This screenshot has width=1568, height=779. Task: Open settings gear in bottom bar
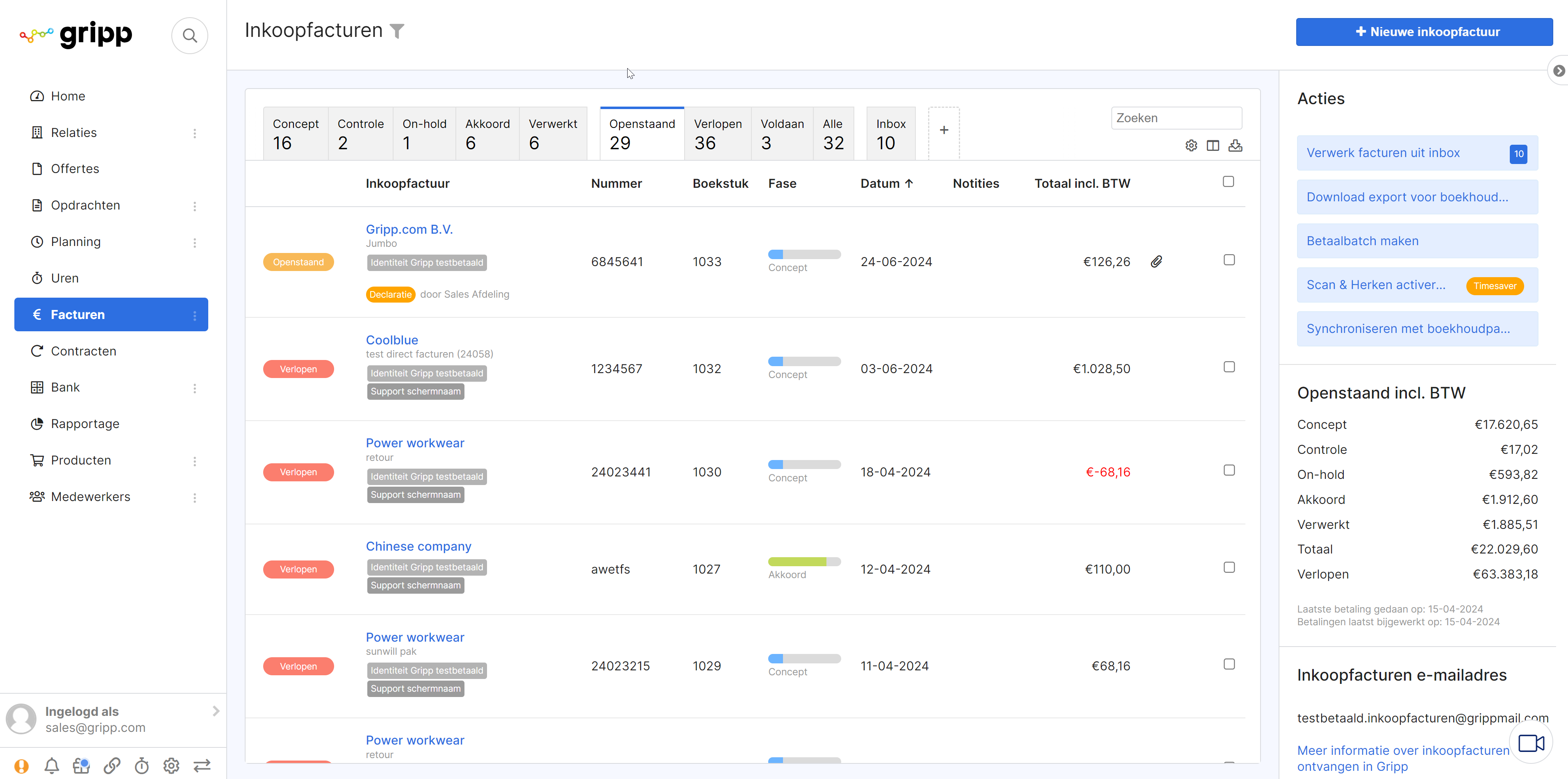172,765
